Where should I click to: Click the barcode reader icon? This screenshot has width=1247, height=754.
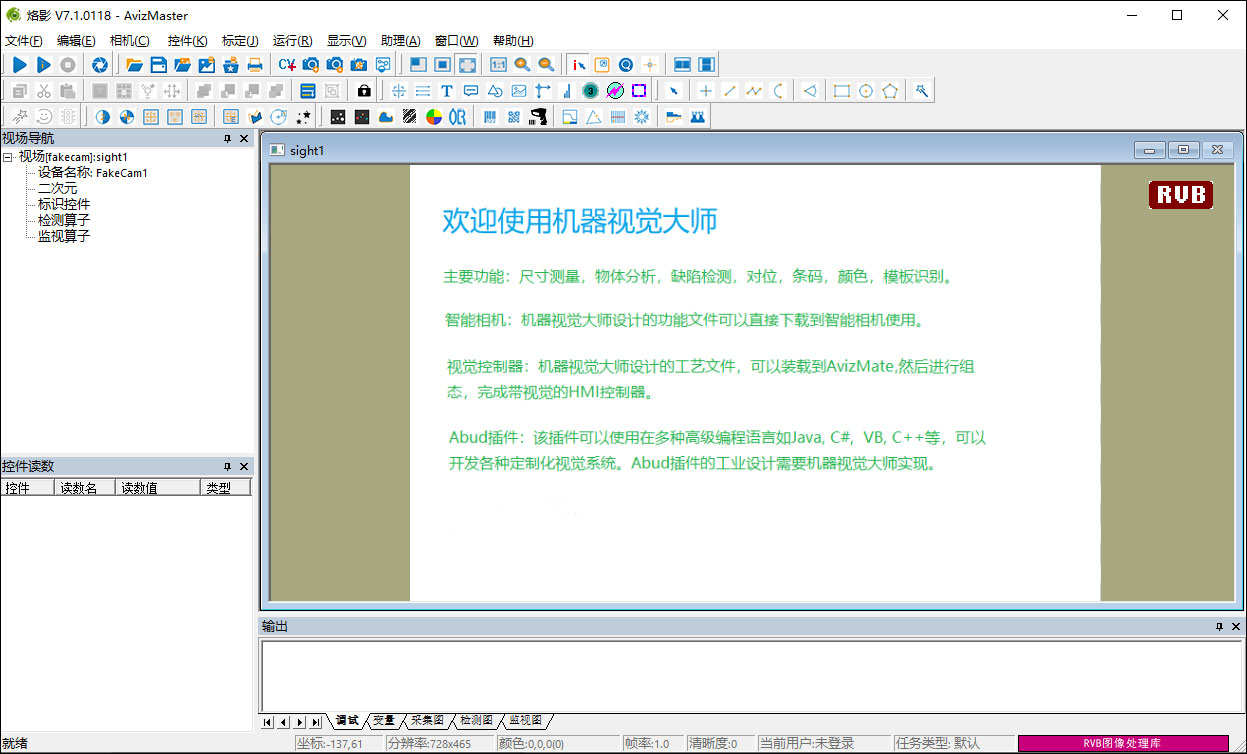point(490,117)
